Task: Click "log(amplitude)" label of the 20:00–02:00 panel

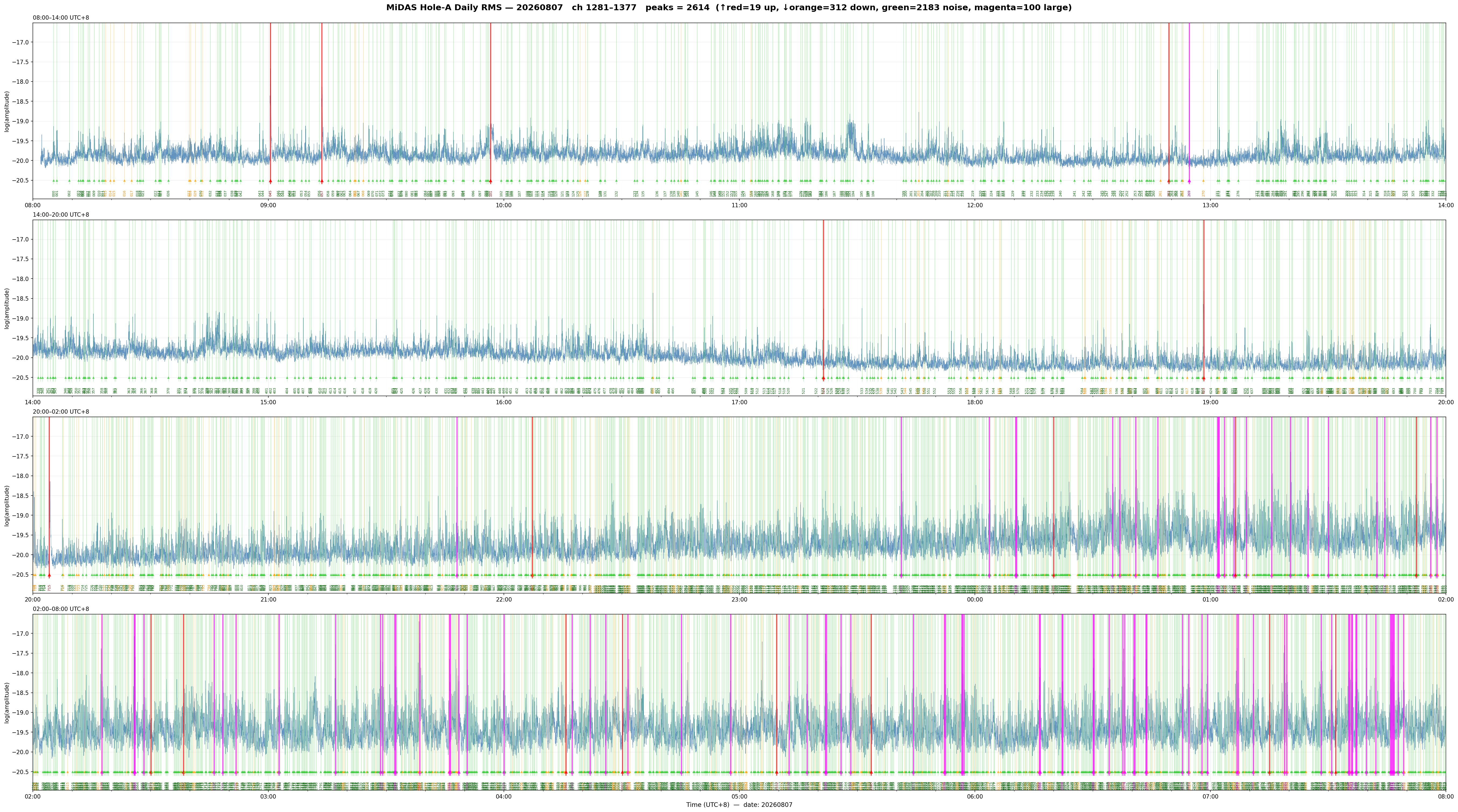Action: [7, 505]
